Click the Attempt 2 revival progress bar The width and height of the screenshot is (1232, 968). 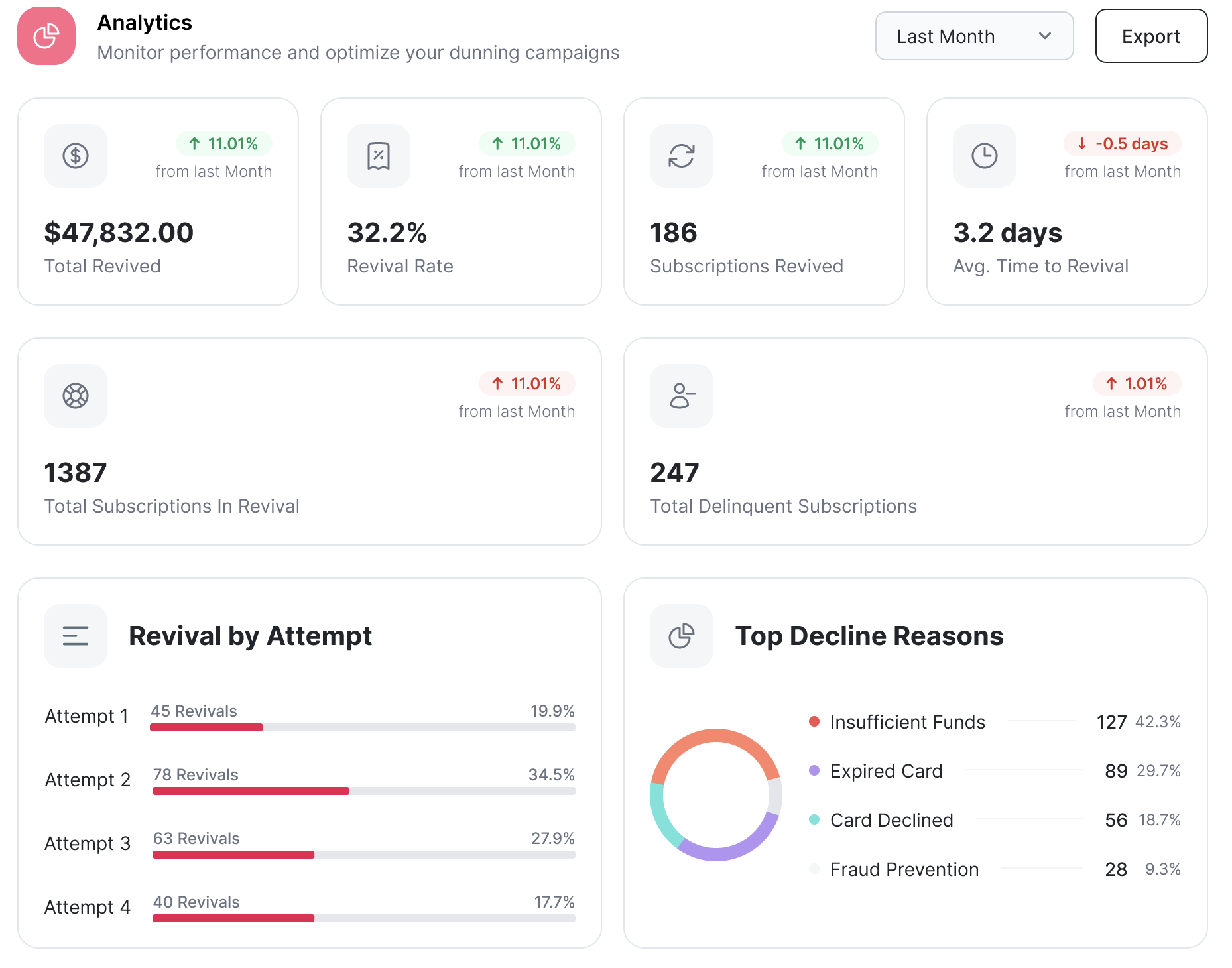(x=364, y=791)
